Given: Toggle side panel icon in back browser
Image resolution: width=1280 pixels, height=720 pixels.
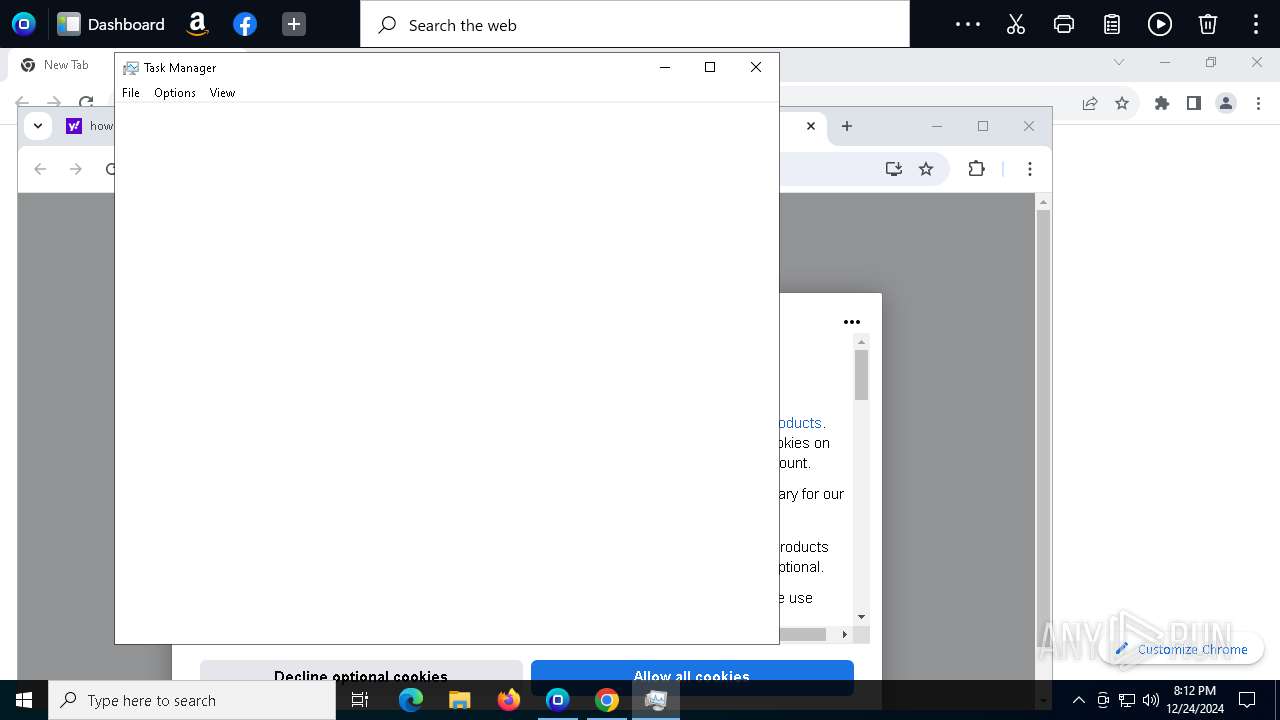Looking at the screenshot, I should (1194, 103).
